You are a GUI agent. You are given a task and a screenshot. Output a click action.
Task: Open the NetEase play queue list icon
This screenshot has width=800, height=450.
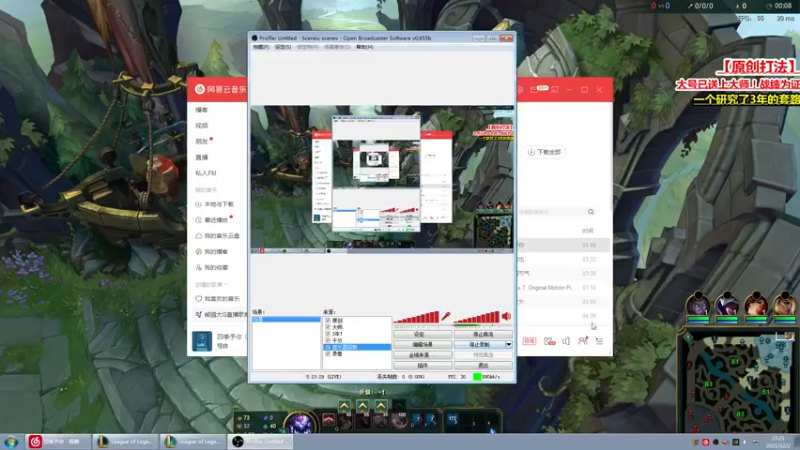(x=599, y=341)
